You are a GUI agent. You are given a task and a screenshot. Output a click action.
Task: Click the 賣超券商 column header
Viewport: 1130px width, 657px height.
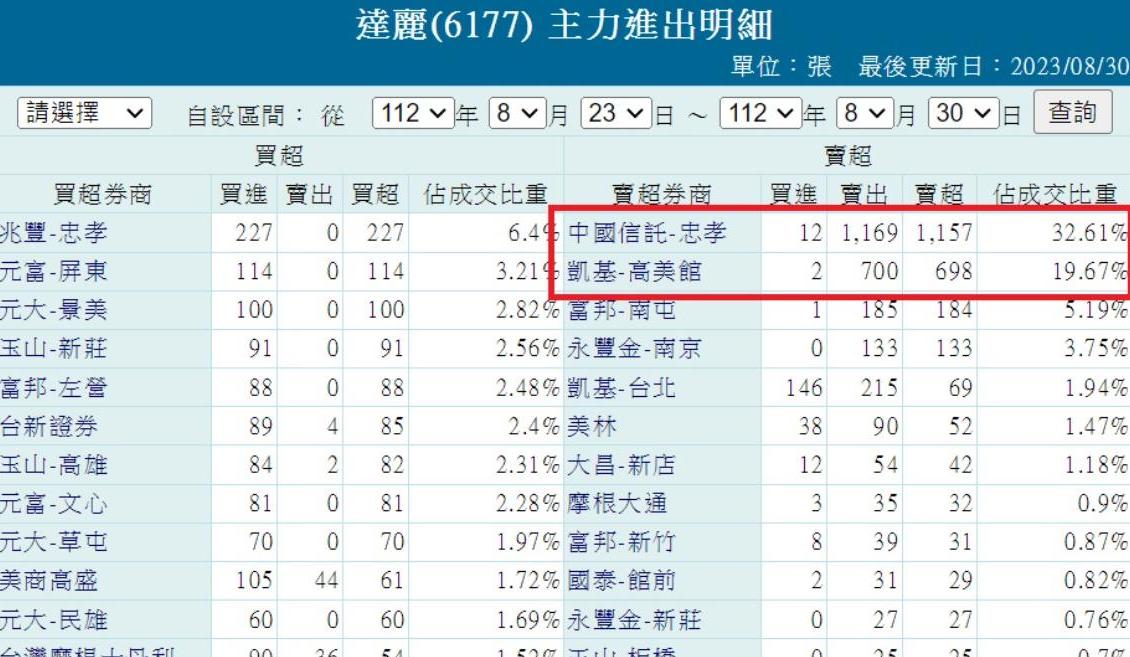tap(661, 194)
